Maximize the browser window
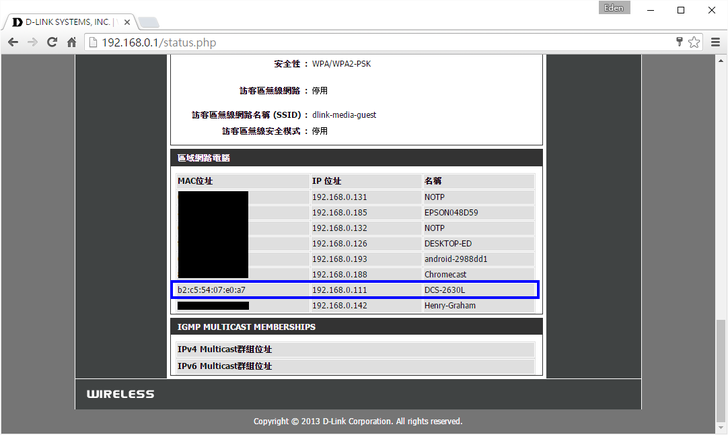This screenshot has width=728, height=435. tap(681, 10)
